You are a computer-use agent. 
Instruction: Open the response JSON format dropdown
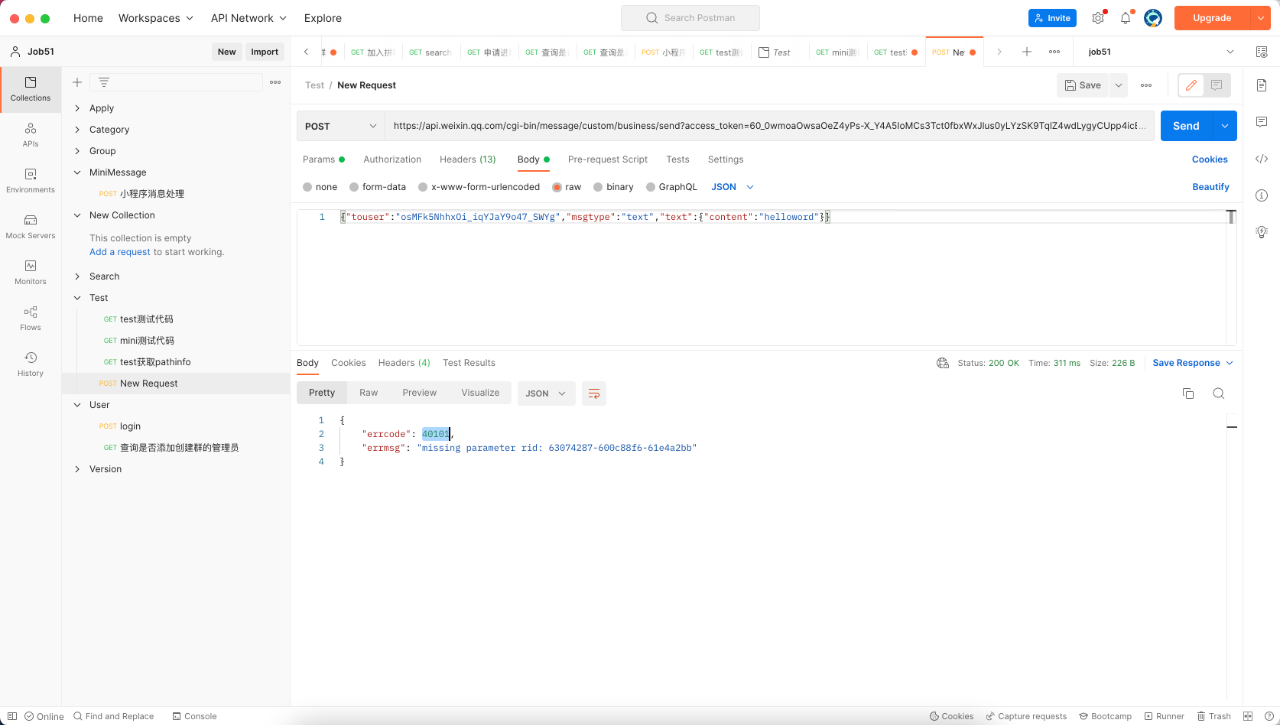tap(546, 394)
